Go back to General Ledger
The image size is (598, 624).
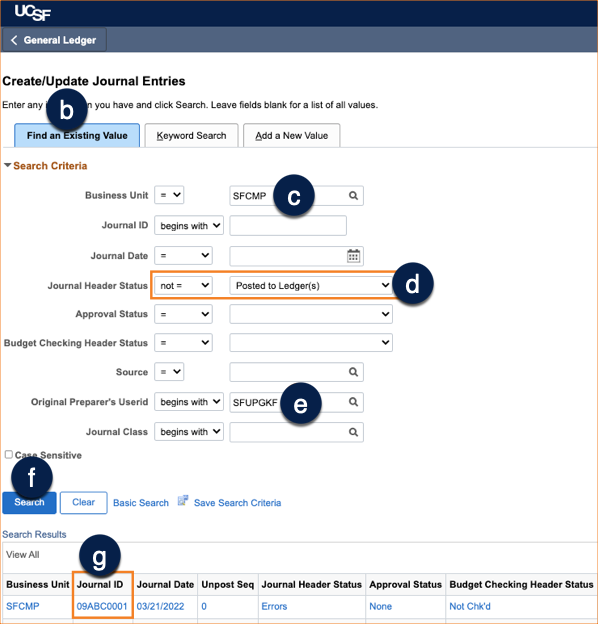click(x=54, y=40)
